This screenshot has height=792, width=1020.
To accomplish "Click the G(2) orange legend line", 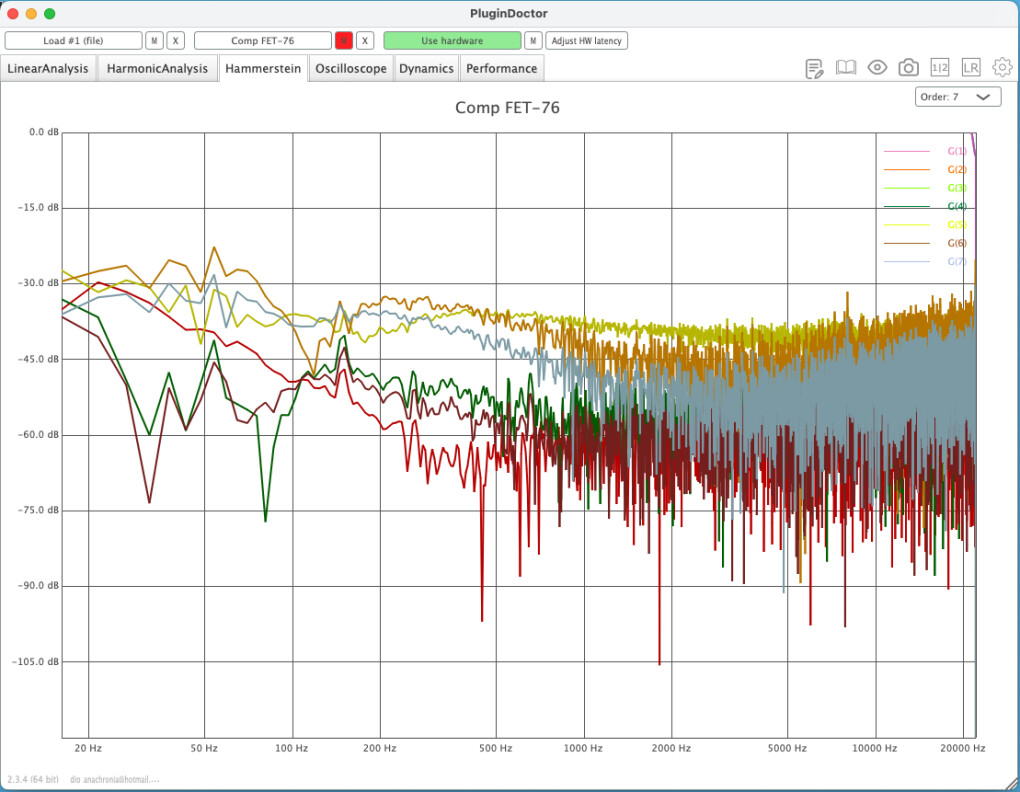I will pyautogui.click(x=906, y=170).
